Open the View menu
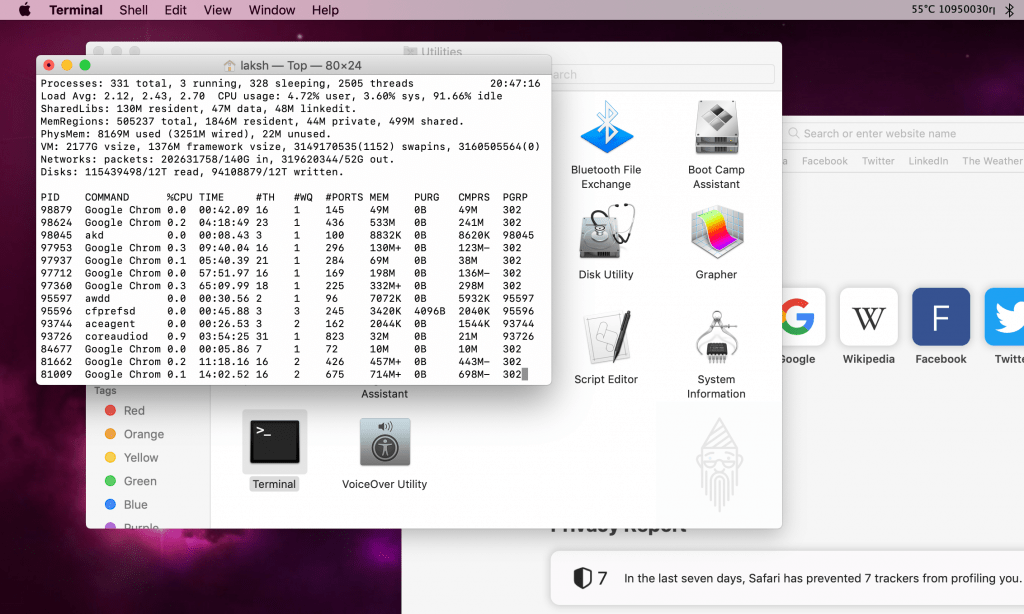1024x614 pixels. pos(217,10)
